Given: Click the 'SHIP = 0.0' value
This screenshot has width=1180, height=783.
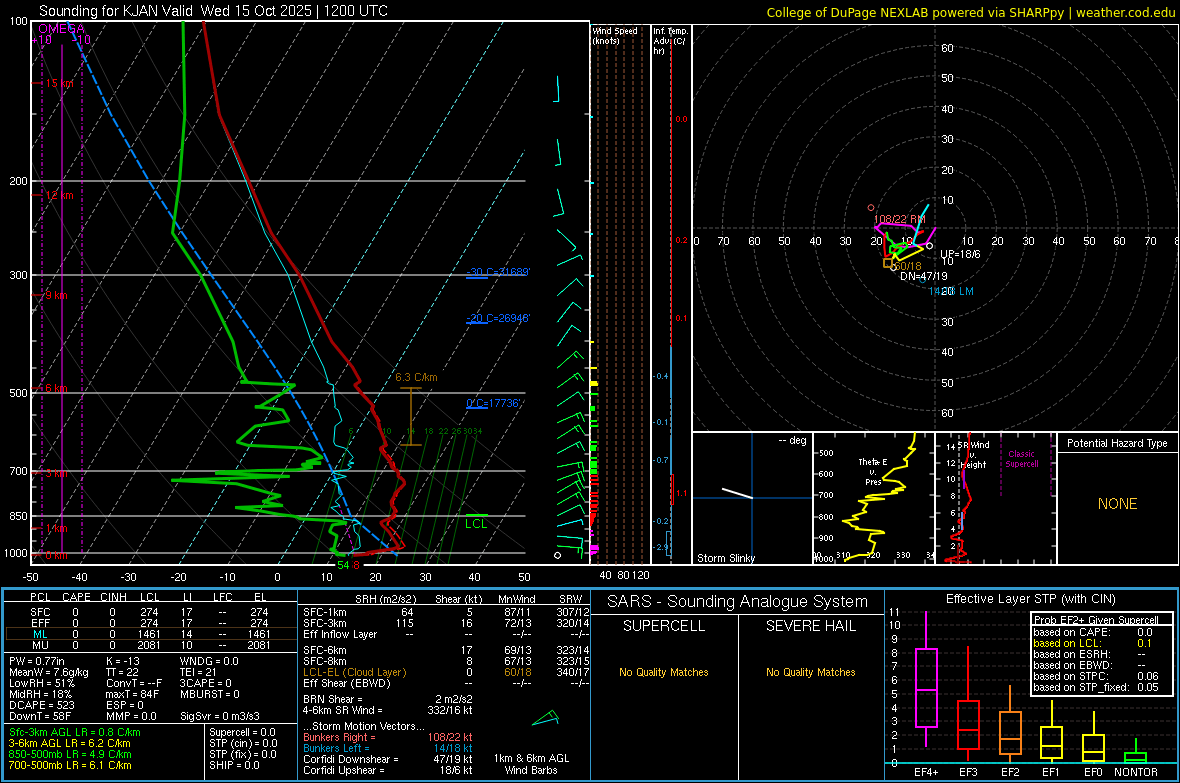Looking at the screenshot, I should point(234,766).
